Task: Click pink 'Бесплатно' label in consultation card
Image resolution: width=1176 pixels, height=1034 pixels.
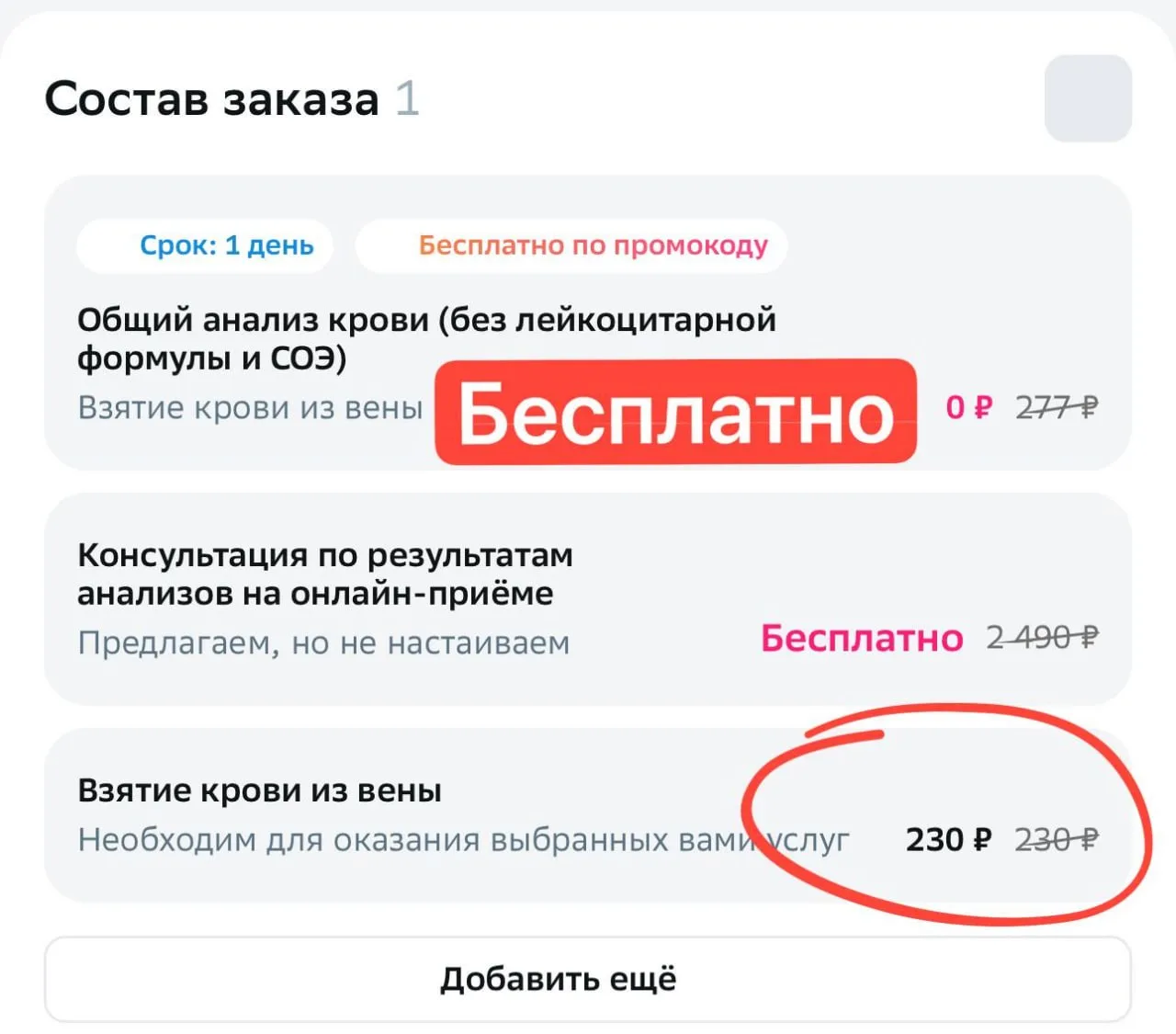Action: tap(862, 638)
